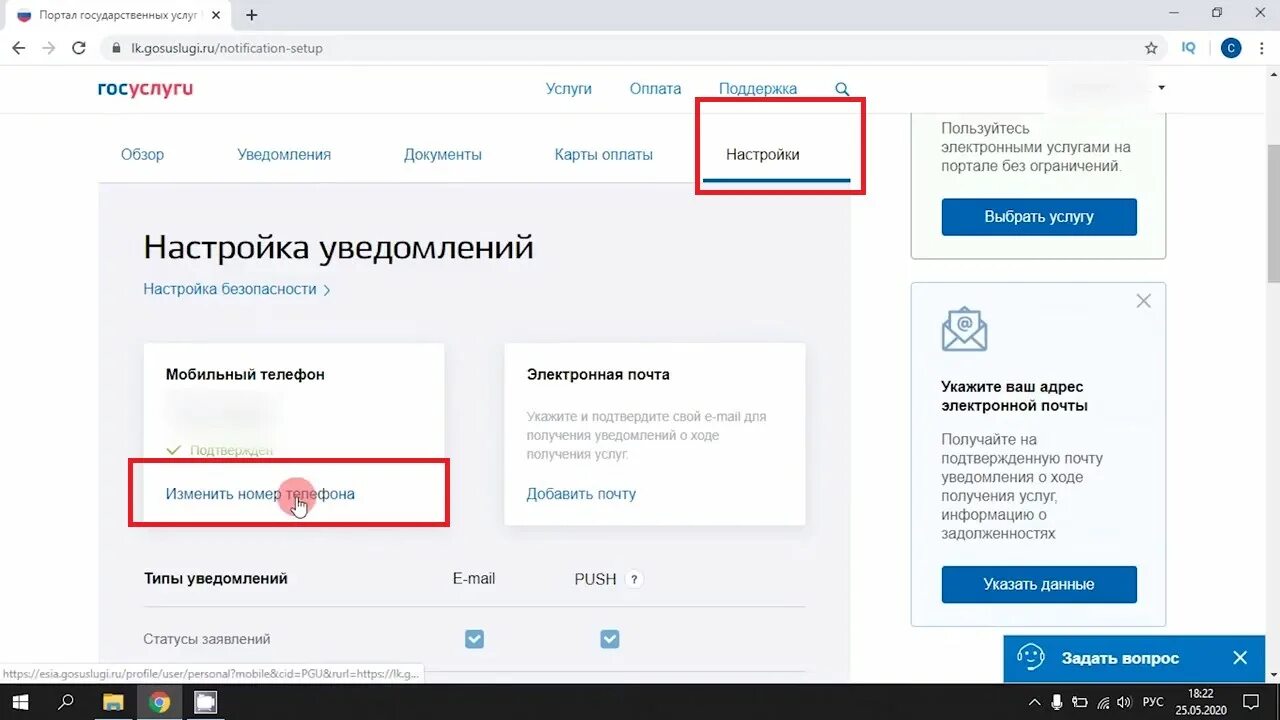Click Изменить номер телефона
The image size is (1280, 720).
(260, 494)
